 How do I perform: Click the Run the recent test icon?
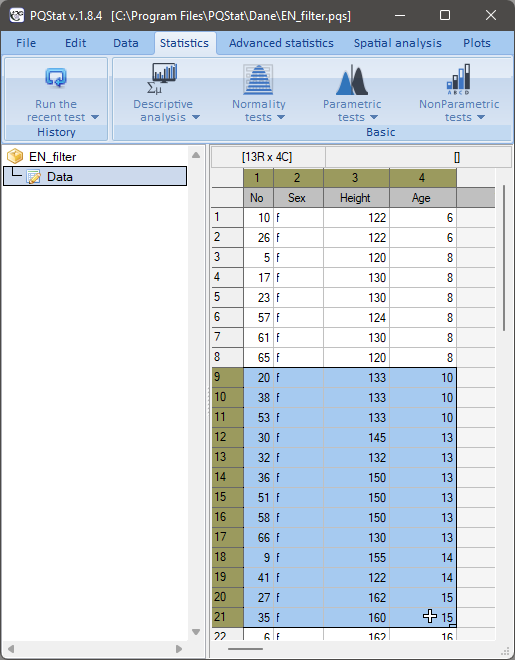(x=56, y=78)
